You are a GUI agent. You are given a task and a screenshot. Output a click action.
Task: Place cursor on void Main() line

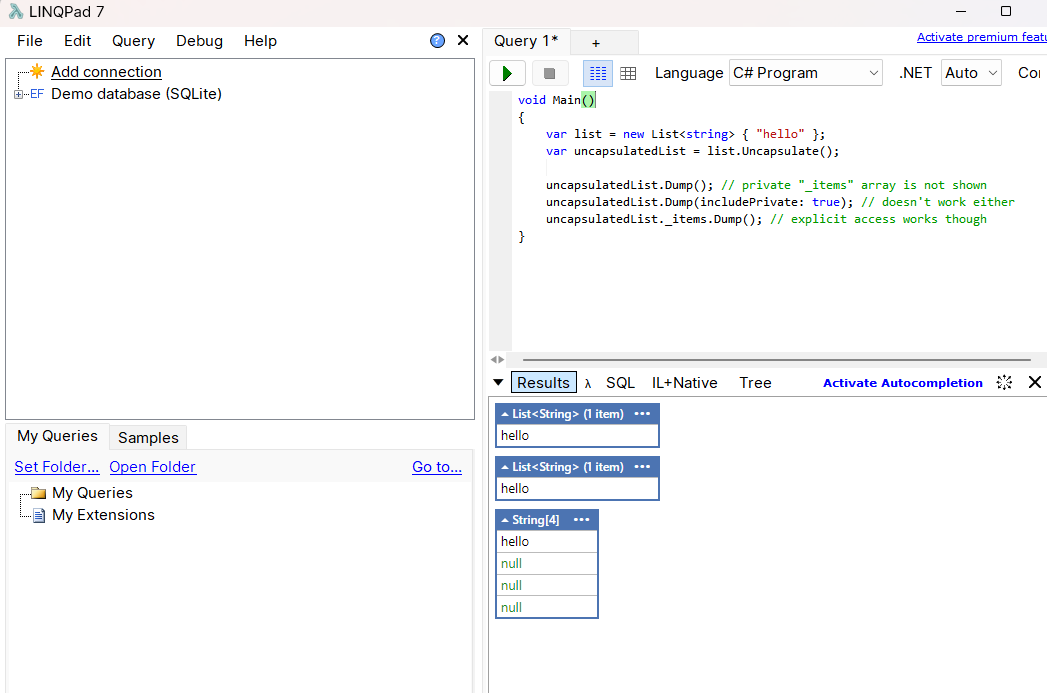(556, 100)
